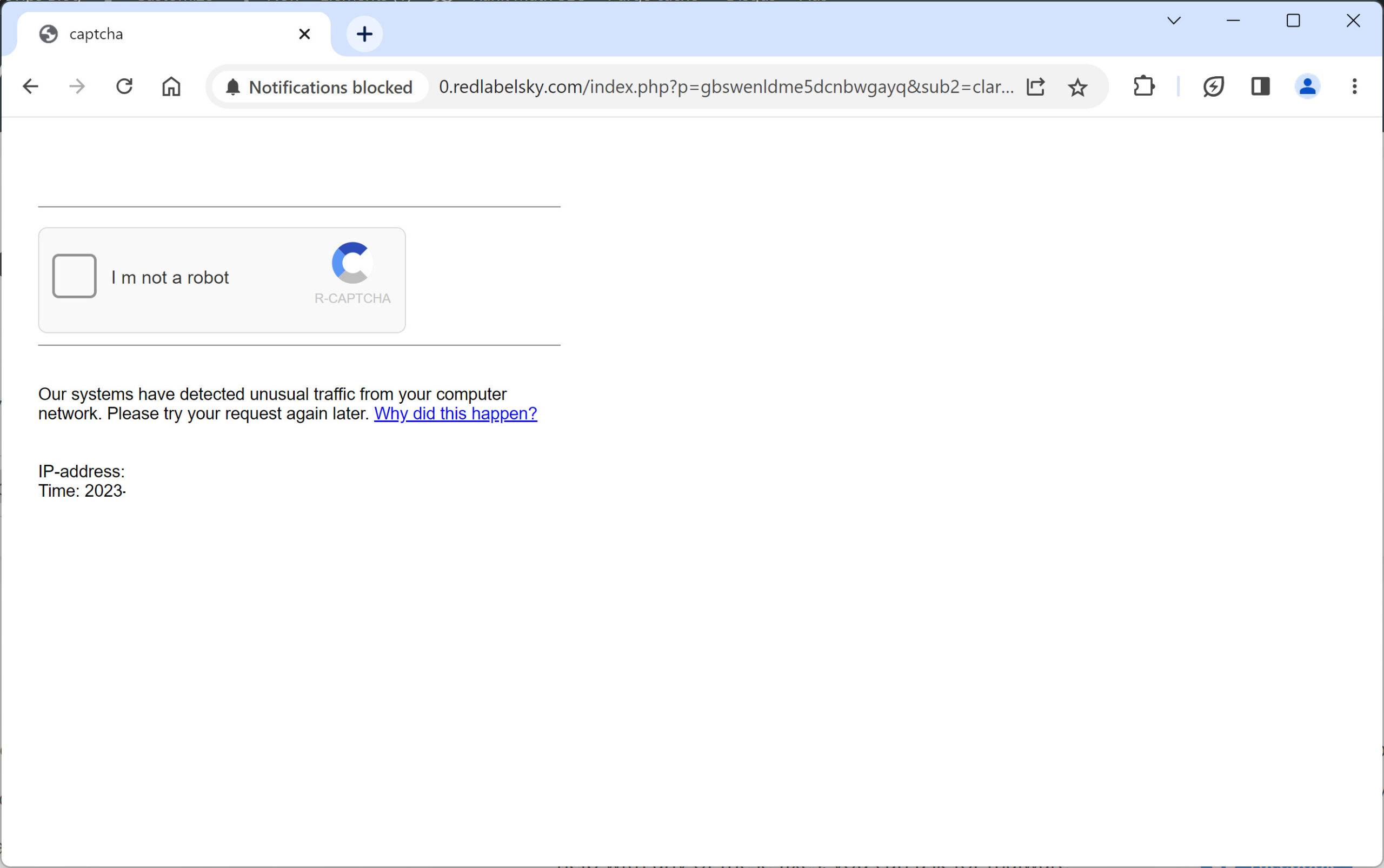The height and width of the screenshot is (868, 1384).
Task: Go back to the previous page
Action: (x=30, y=86)
